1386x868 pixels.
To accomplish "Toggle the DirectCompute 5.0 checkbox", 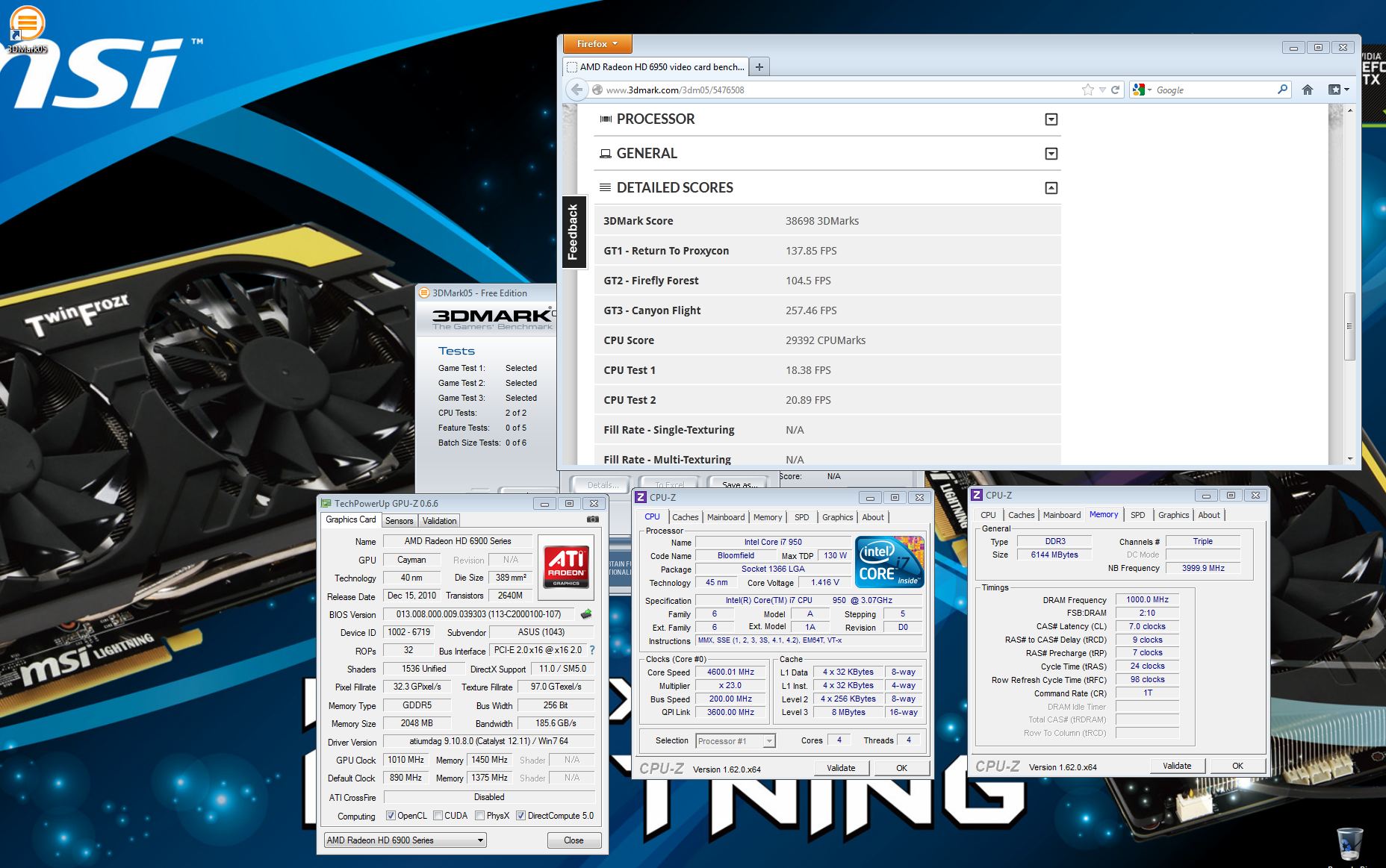I will click(x=520, y=816).
